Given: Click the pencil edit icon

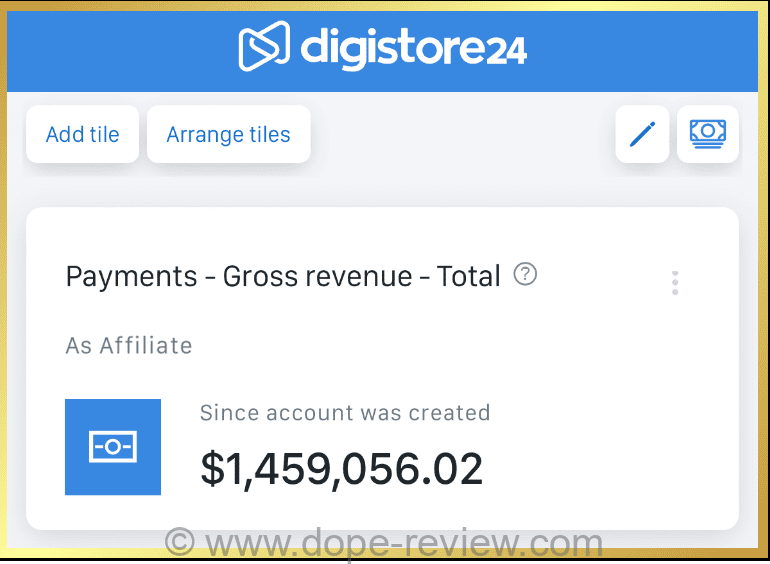Looking at the screenshot, I should 642,134.
